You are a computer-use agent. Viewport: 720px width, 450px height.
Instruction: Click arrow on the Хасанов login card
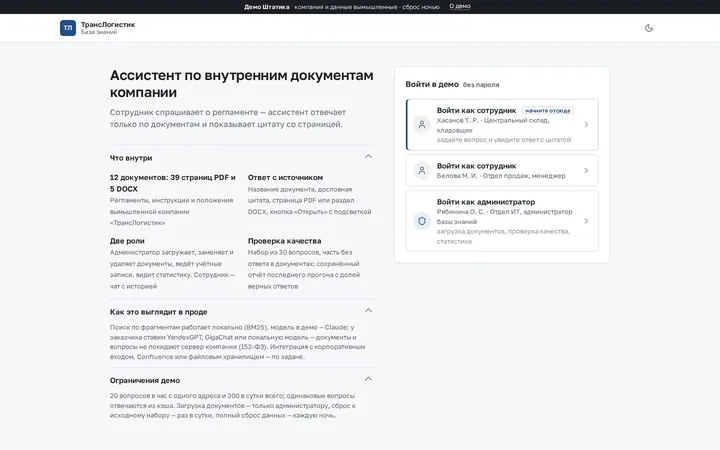[586, 124]
